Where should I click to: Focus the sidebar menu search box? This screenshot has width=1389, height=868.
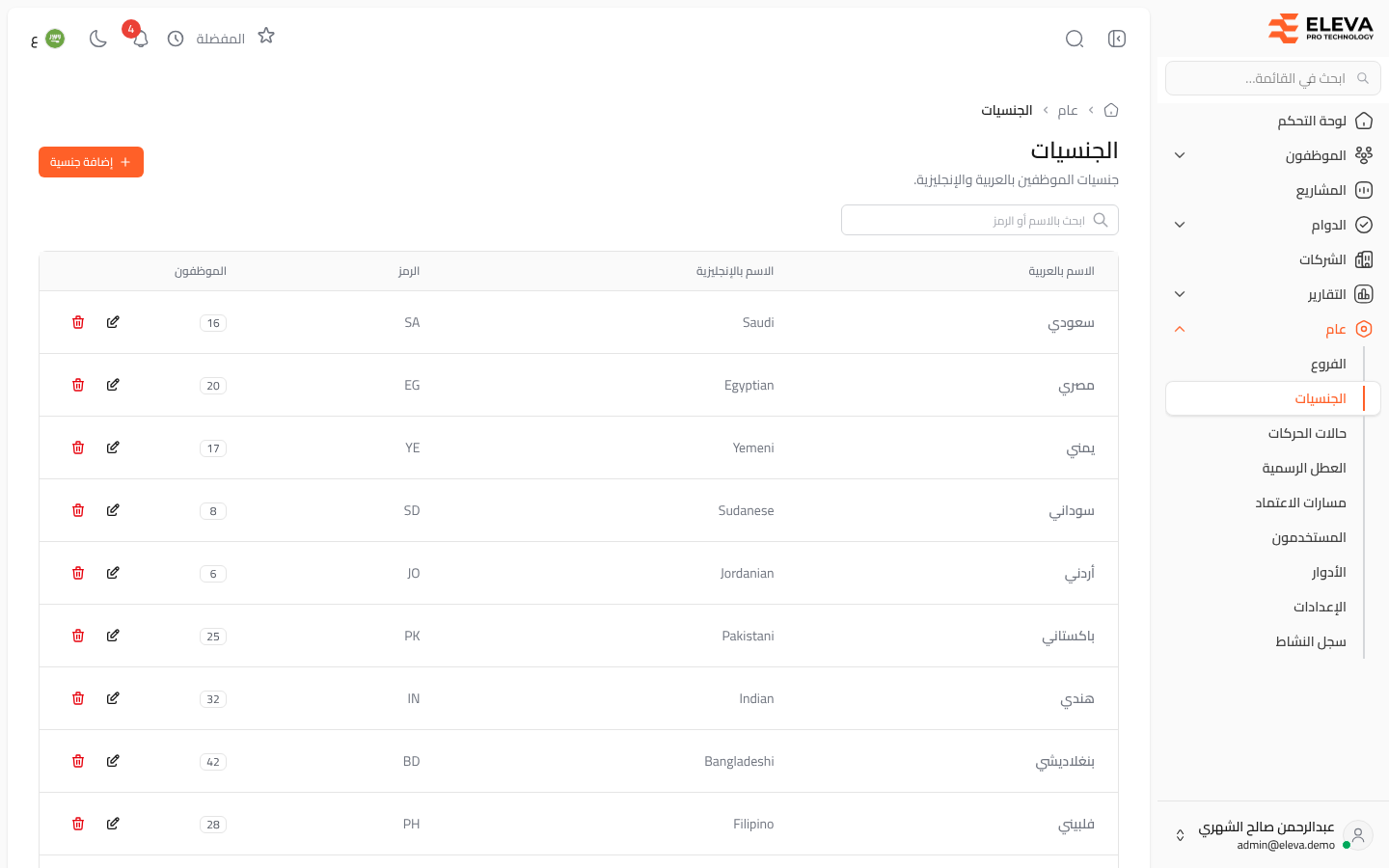pyautogui.click(x=1273, y=78)
